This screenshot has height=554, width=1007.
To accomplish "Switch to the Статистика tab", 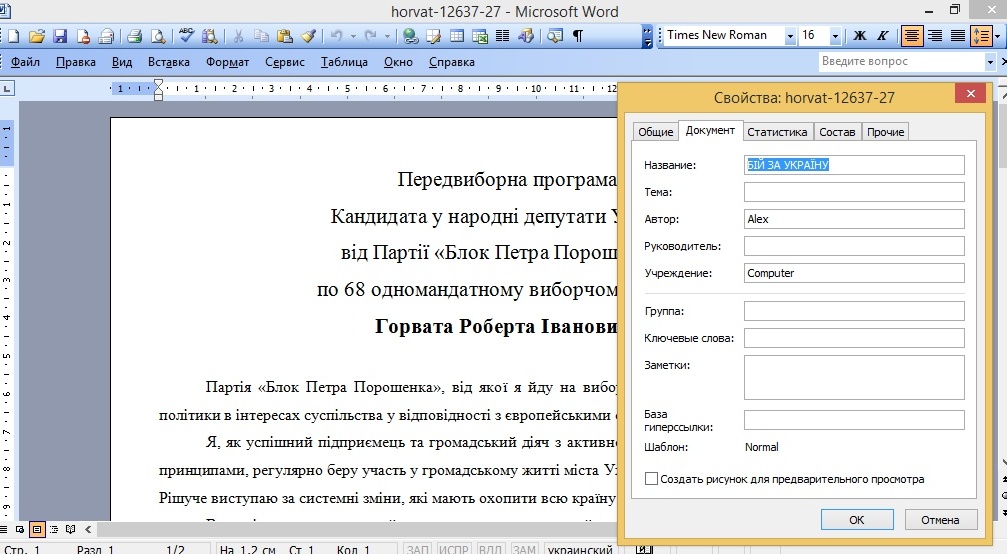I will coord(777,132).
